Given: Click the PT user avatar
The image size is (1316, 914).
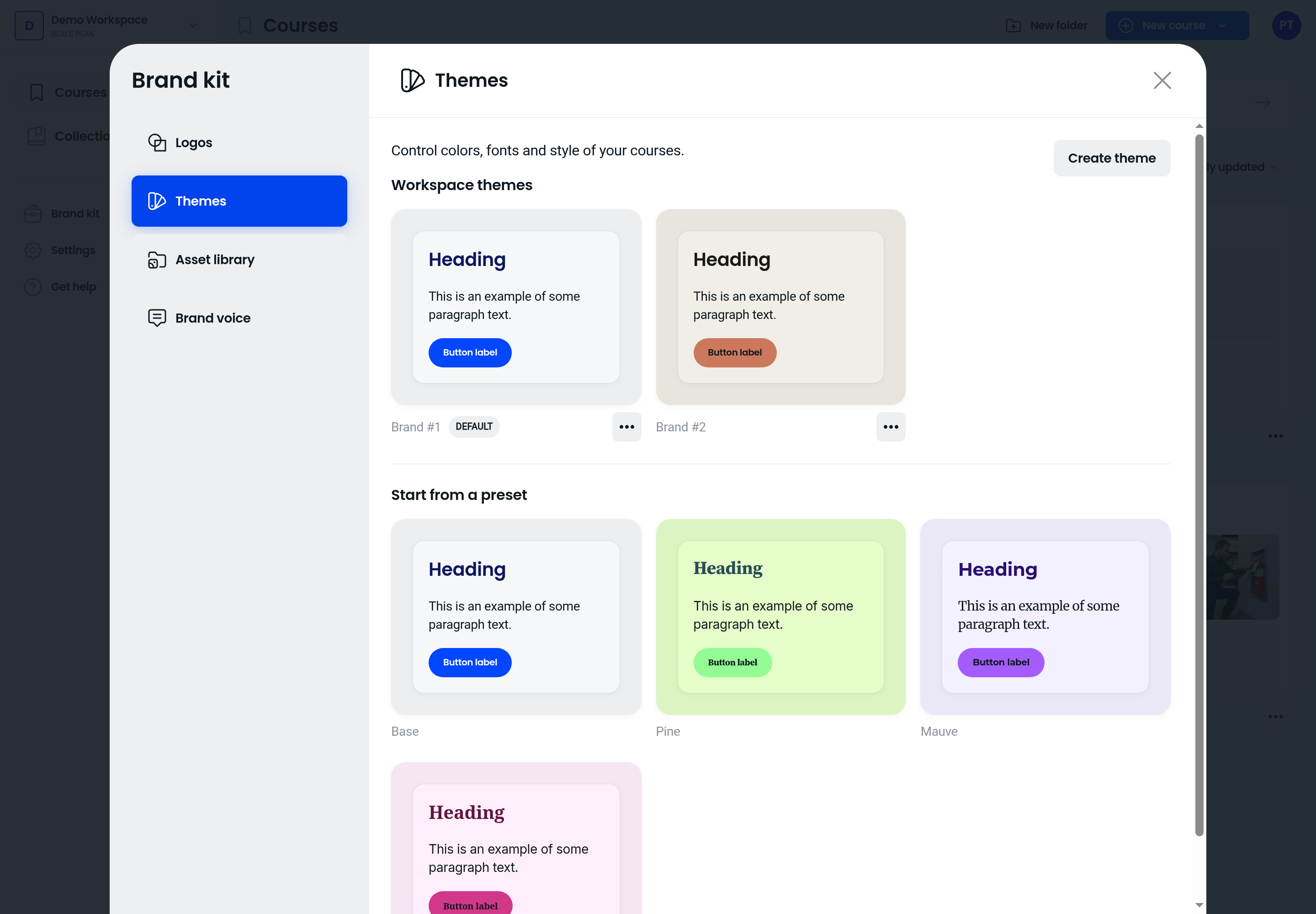Looking at the screenshot, I should coord(1286,25).
